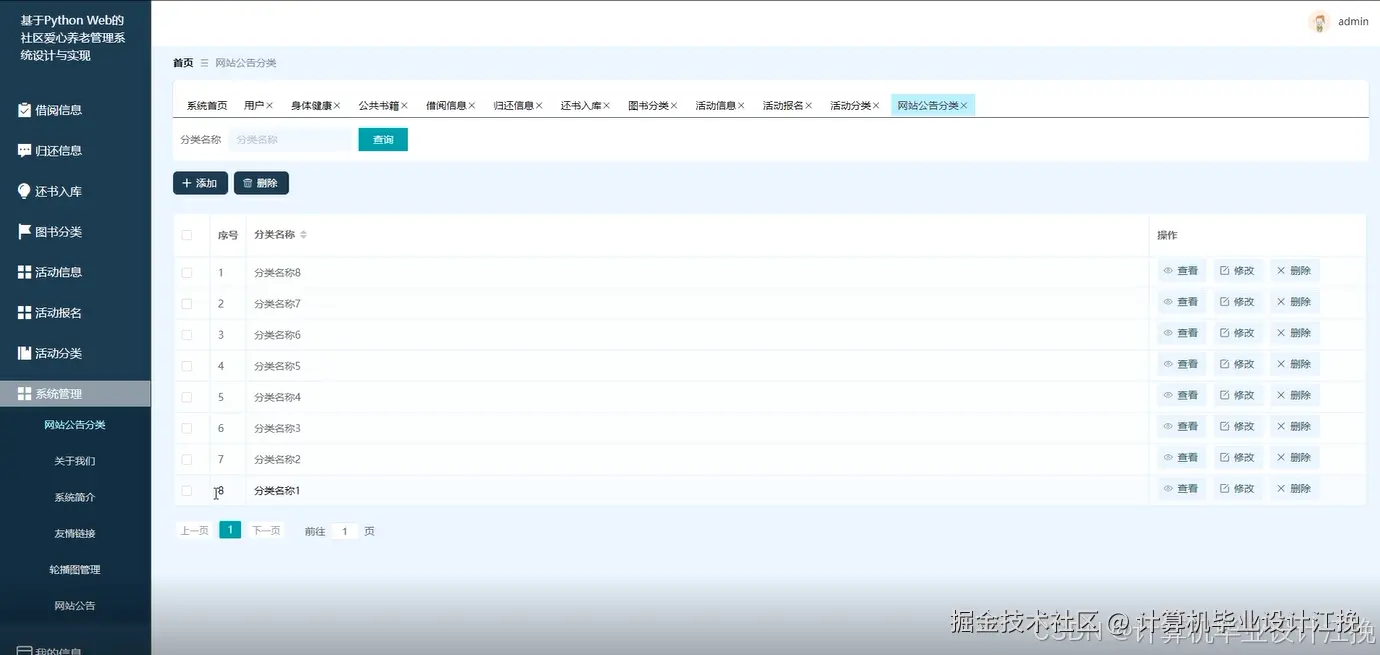Screen dimensions: 1380x655
Task: Sort by 分类名称 column arrows
Action: tap(304, 235)
